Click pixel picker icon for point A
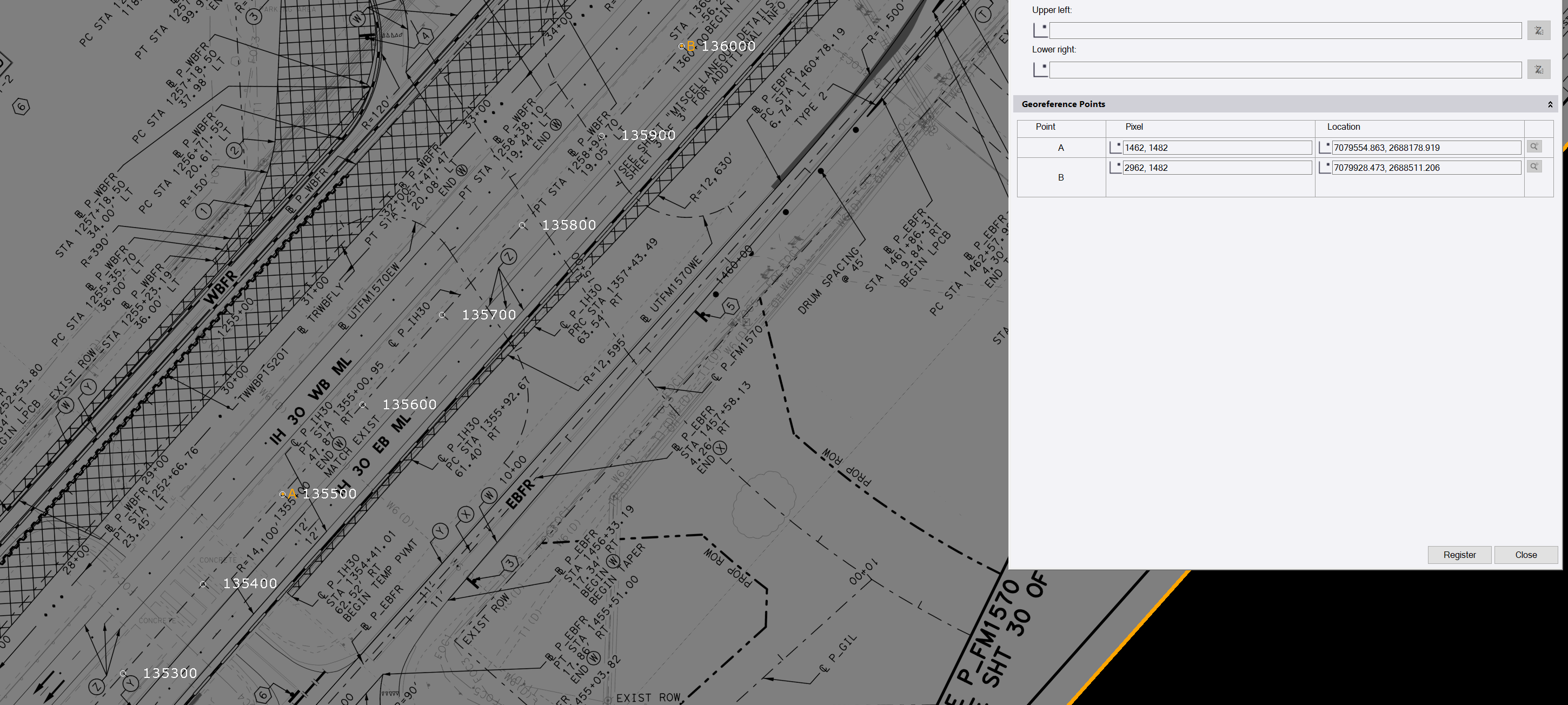Image resolution: width=1568 pixels, height=705 pixels. [x=1115, y=148]
